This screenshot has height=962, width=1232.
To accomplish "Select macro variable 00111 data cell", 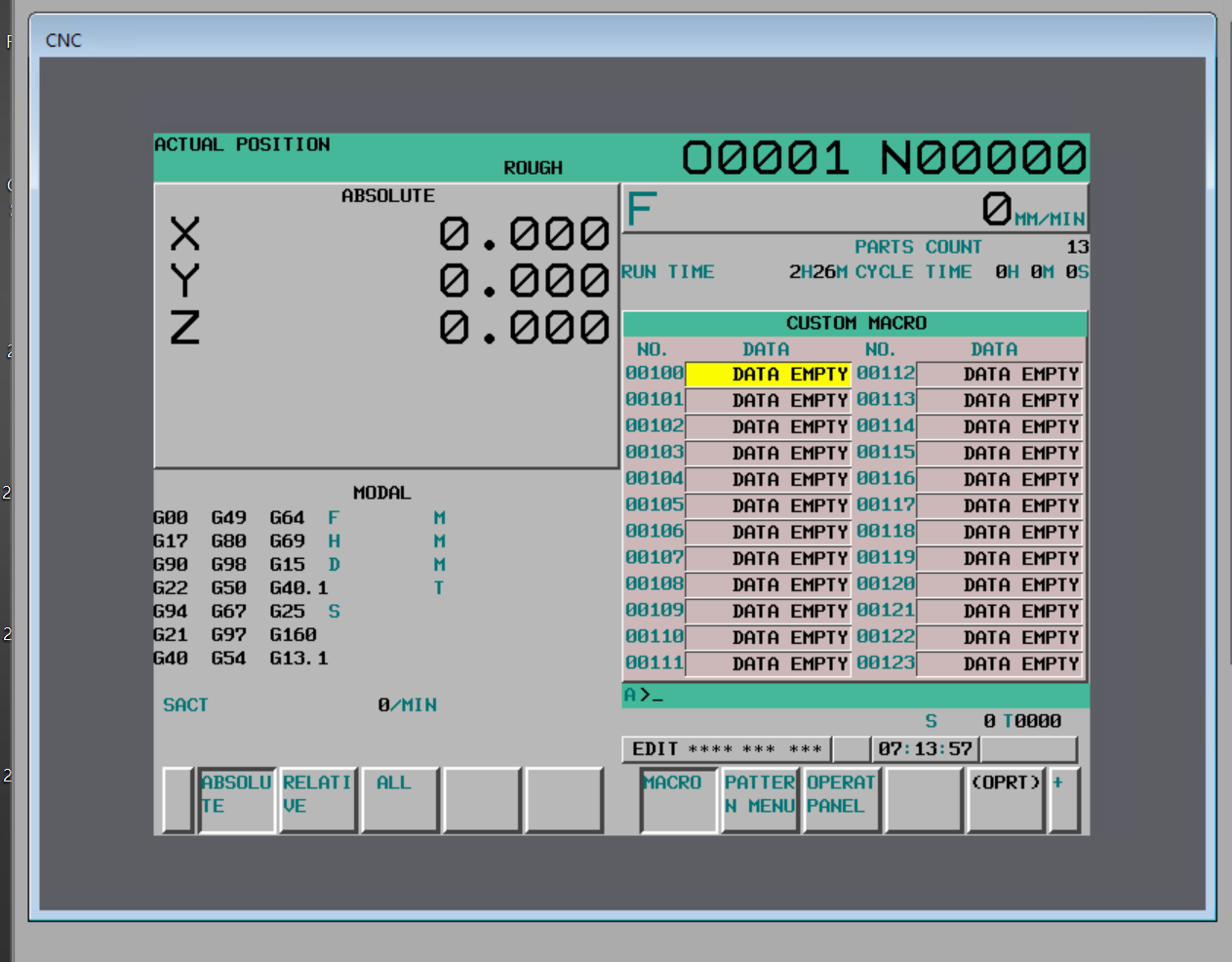I will tap(769, 664).
